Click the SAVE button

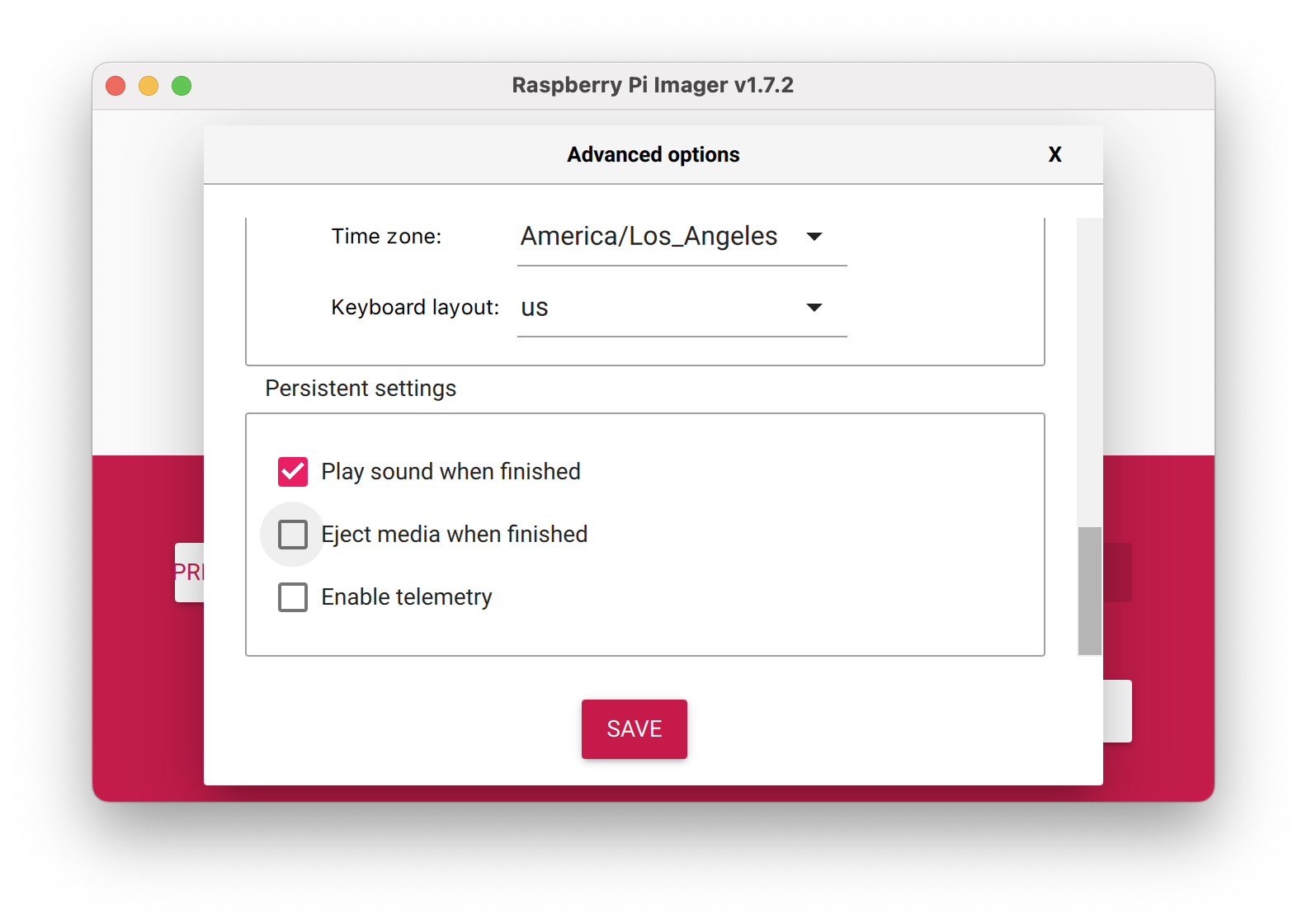[635, 729]
